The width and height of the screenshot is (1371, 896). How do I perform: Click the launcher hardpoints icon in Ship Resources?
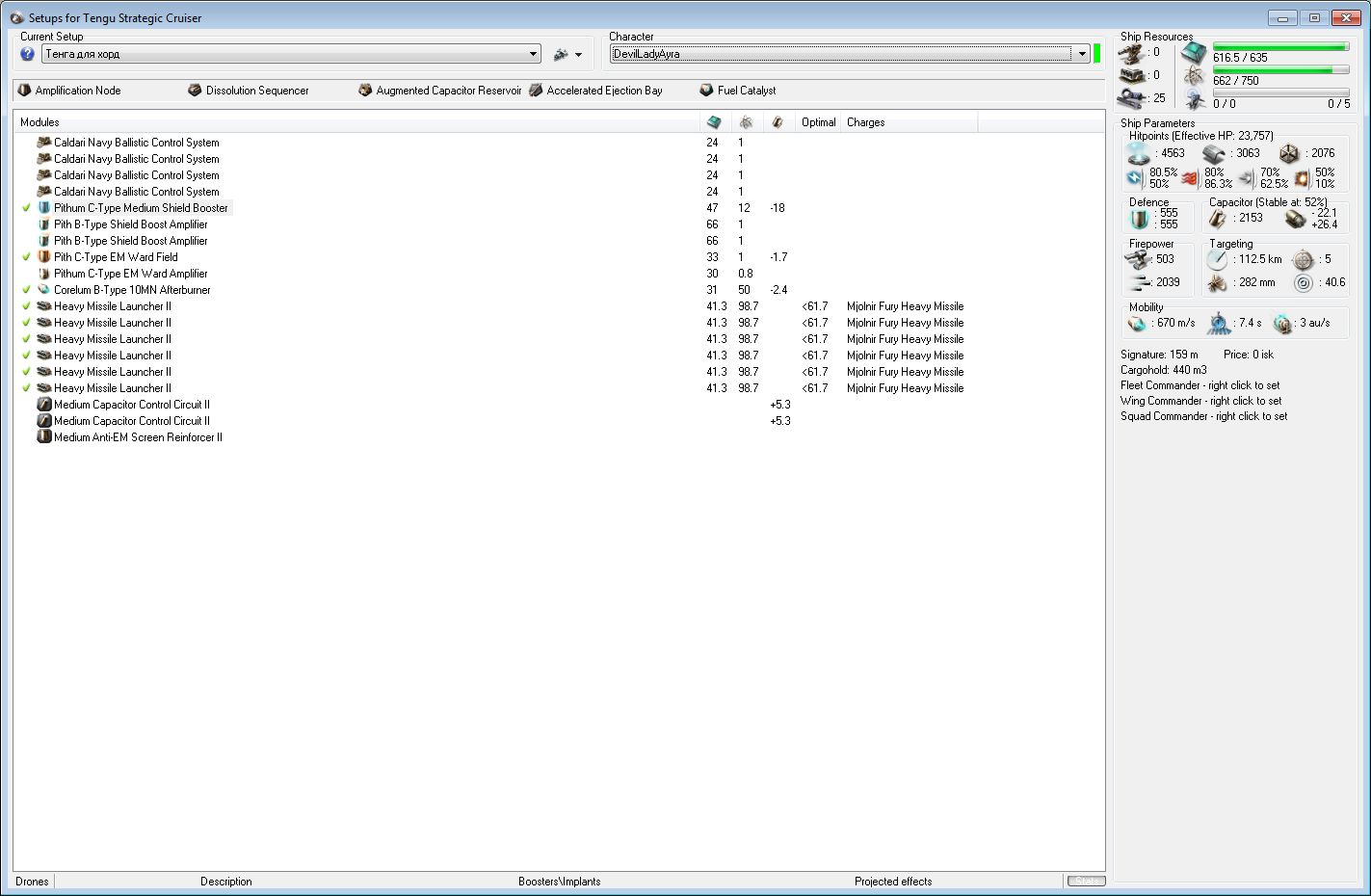click(x=1131, y=75)
